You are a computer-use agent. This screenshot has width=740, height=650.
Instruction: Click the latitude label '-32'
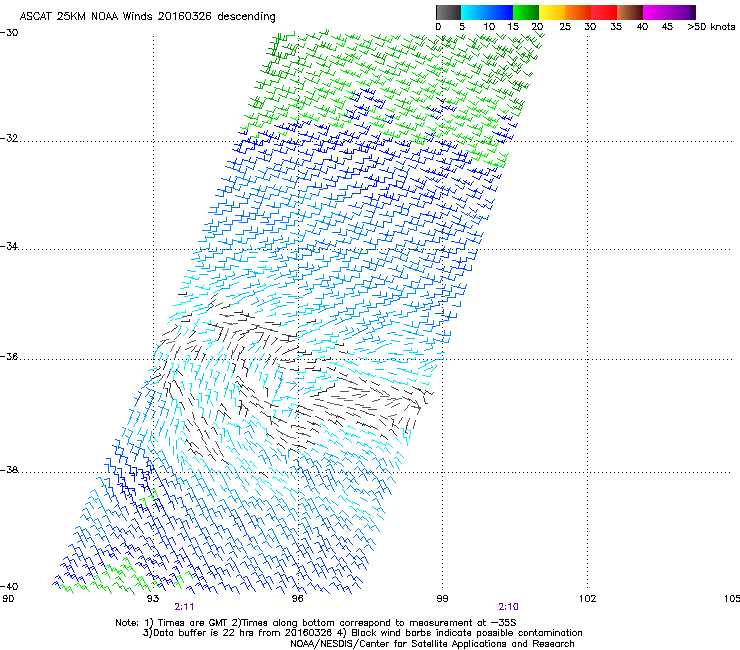[9, 138]
